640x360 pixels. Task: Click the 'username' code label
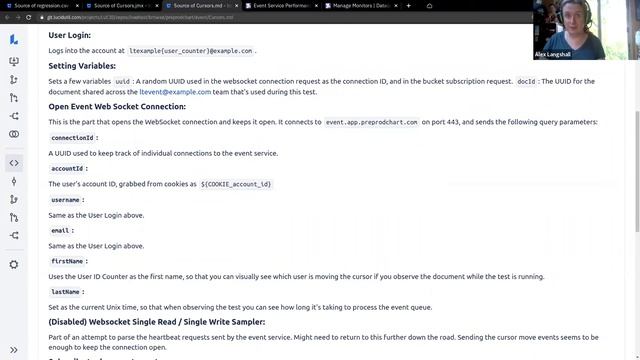point(65,200)
